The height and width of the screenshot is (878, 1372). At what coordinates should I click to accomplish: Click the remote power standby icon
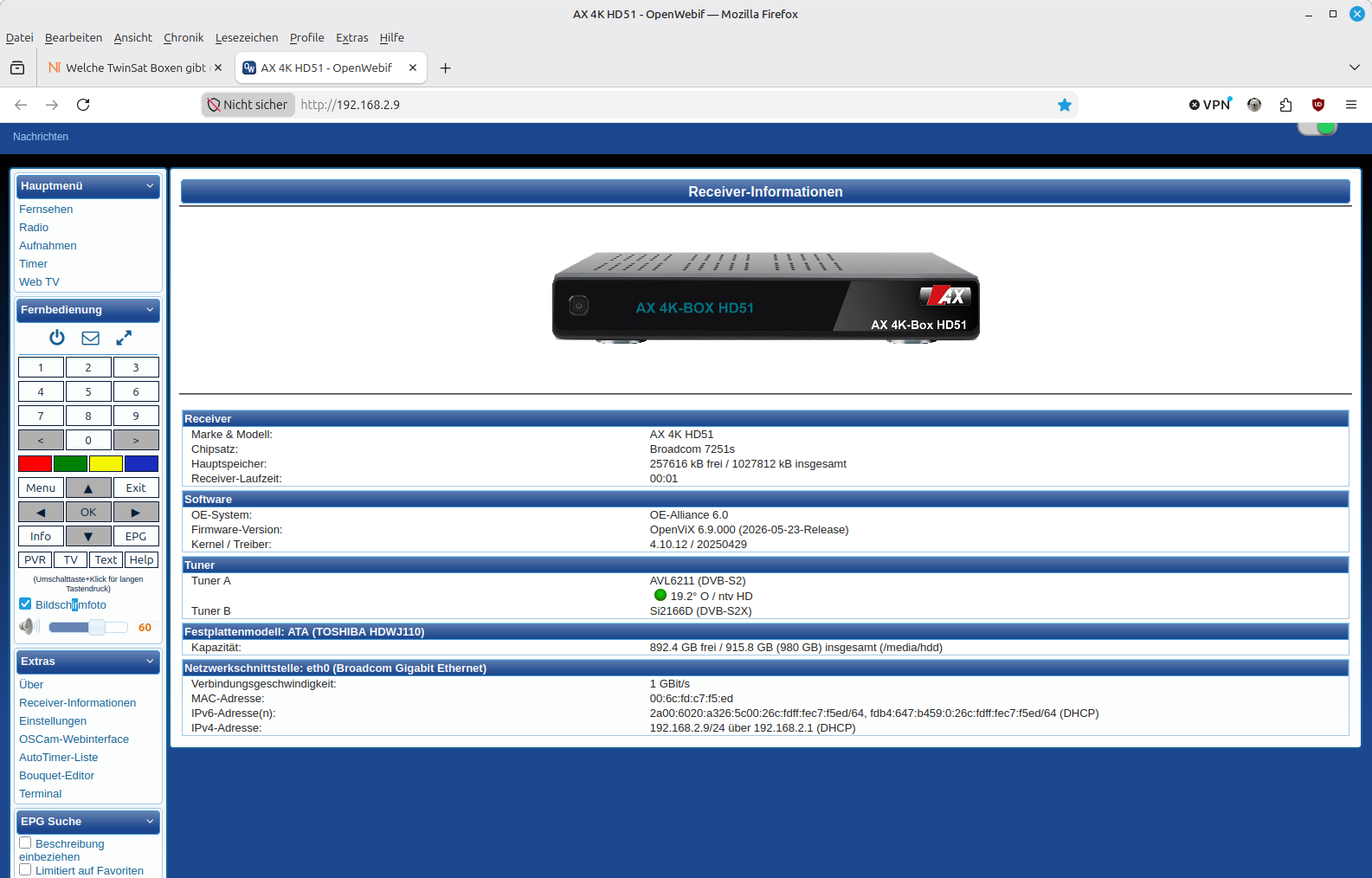(x=57, y=338)
